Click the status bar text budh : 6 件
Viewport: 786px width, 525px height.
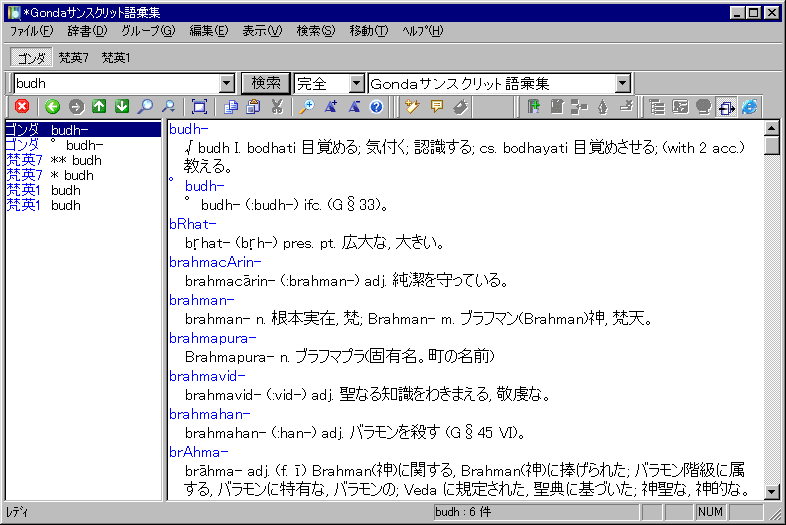tap(463, 511)
